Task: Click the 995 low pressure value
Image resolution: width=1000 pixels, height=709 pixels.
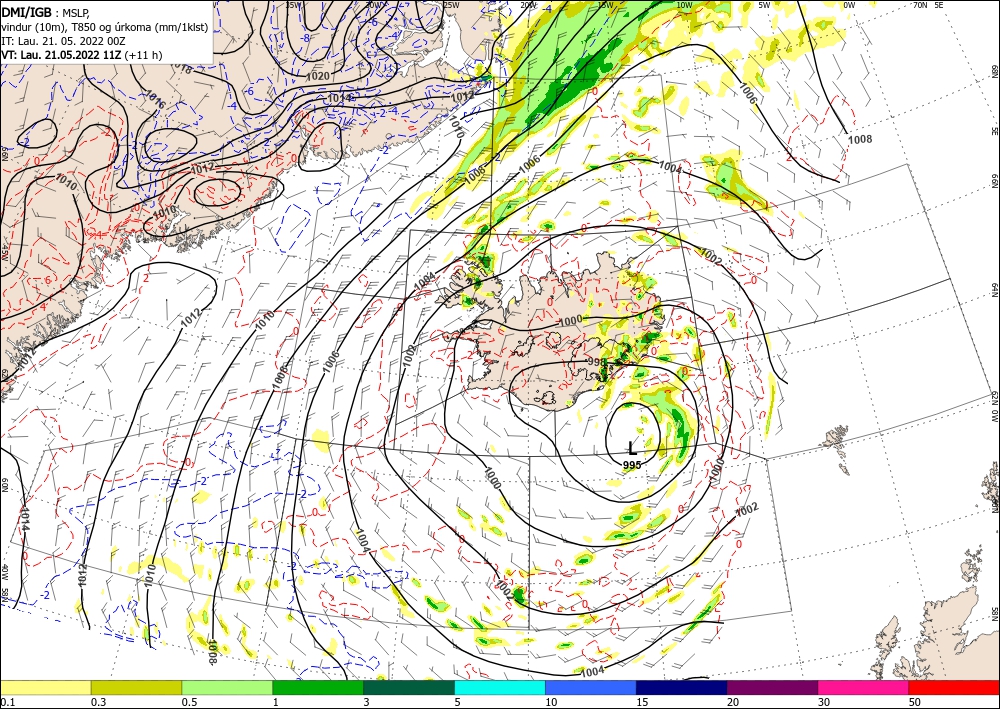Action: pos(631,465)
